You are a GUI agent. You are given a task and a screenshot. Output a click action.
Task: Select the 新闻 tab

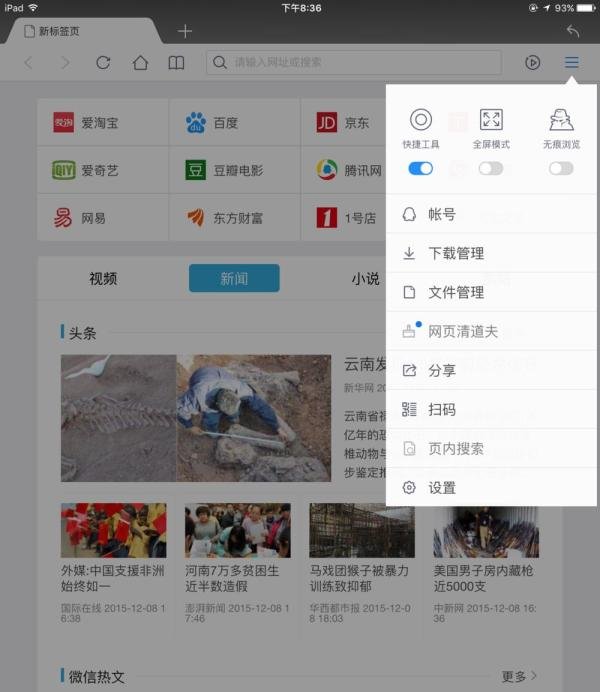point(234,278)
